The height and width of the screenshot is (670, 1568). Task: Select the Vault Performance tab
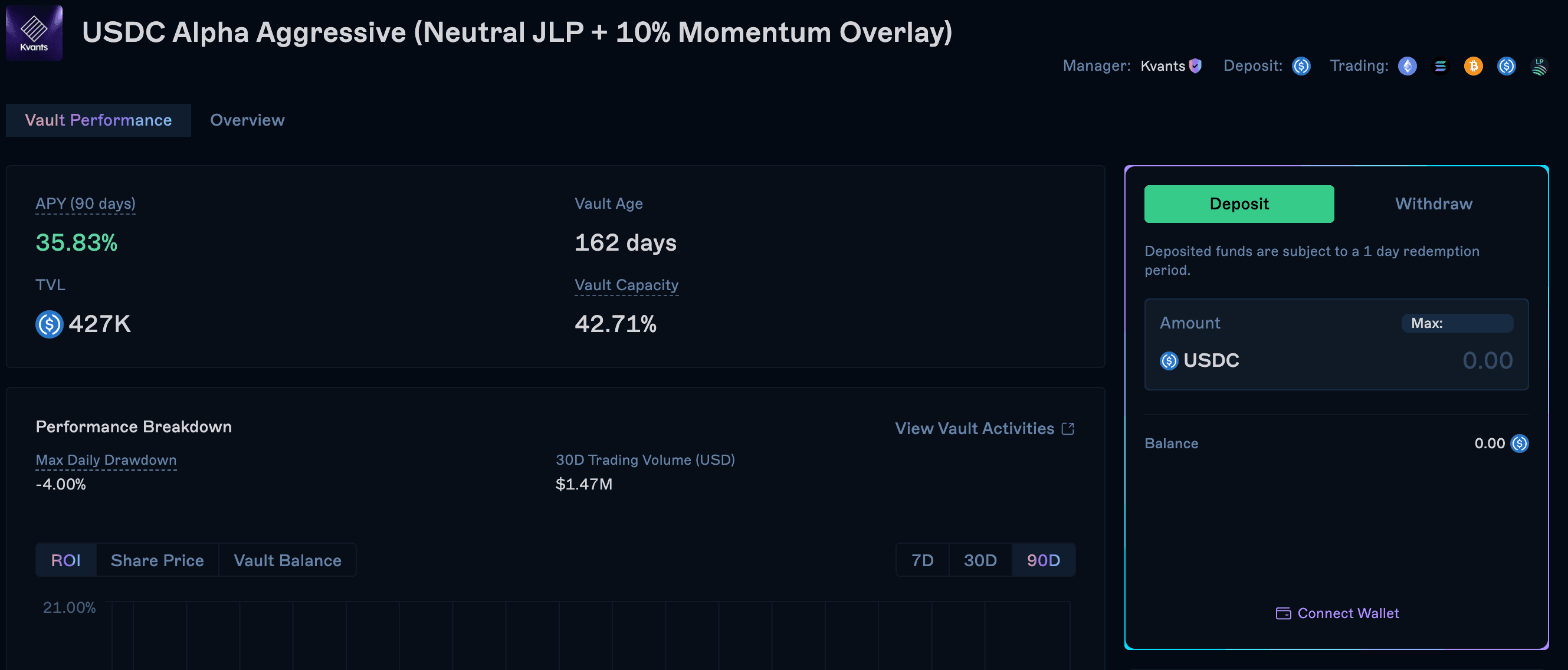pyautogui.click(x=98, y=120)
